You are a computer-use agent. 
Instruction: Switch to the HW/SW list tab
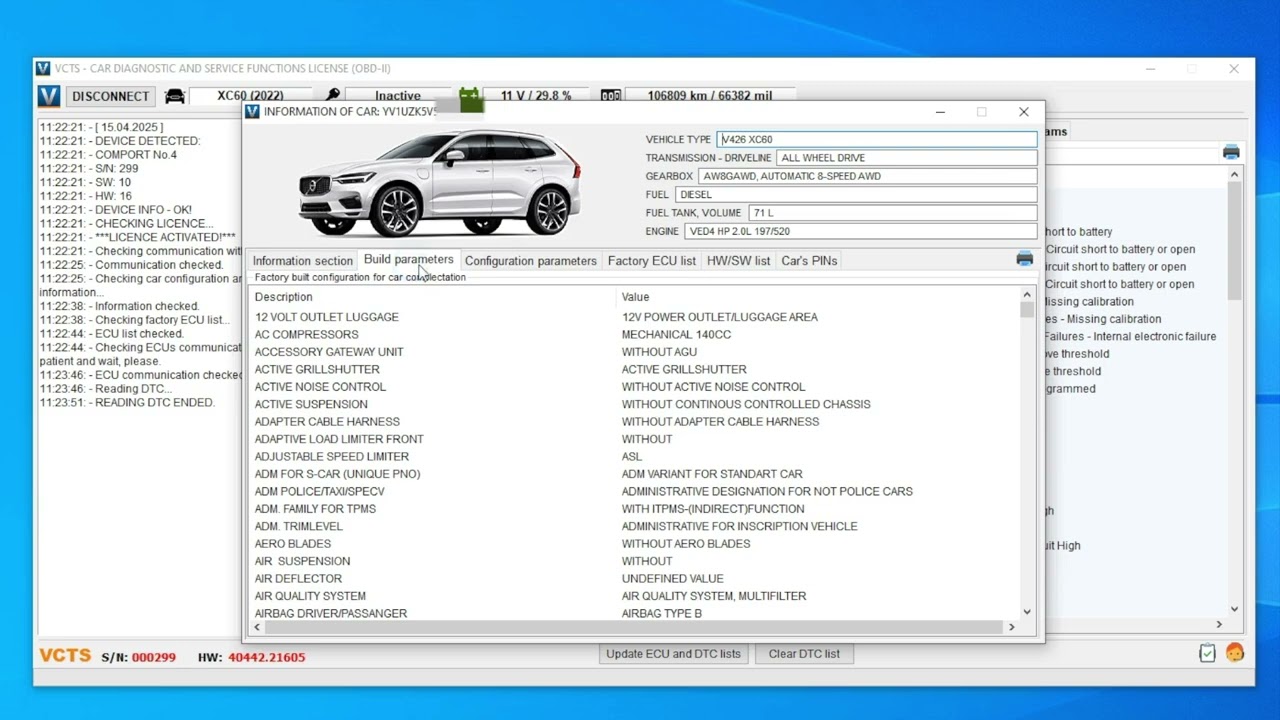(x=738, y=261)
